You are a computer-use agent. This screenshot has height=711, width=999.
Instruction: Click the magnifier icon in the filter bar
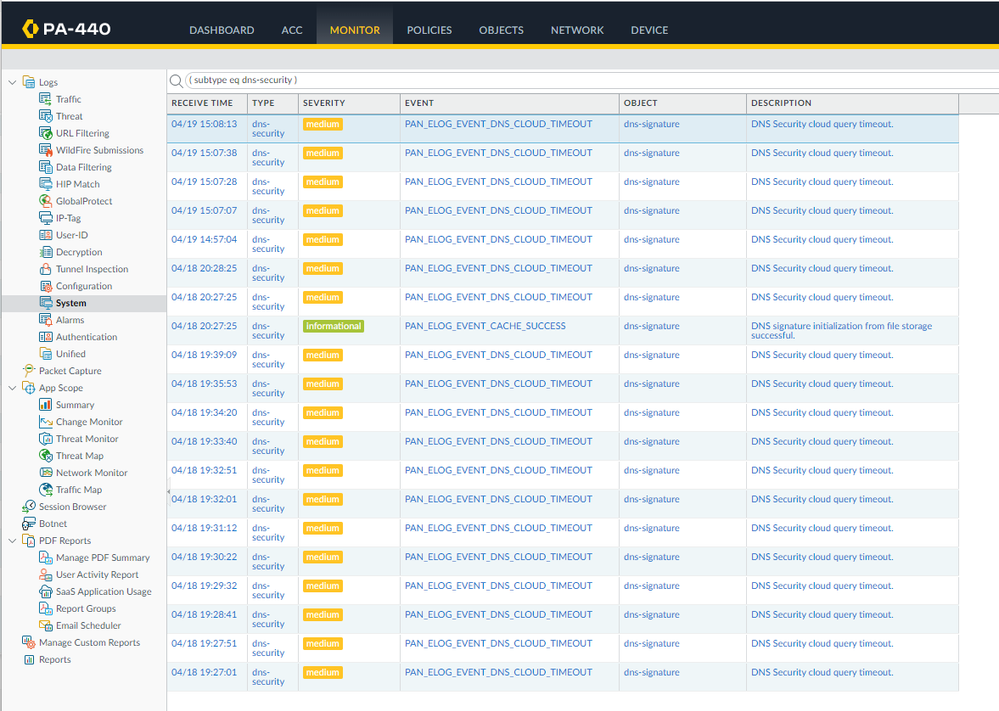point(176,80)
